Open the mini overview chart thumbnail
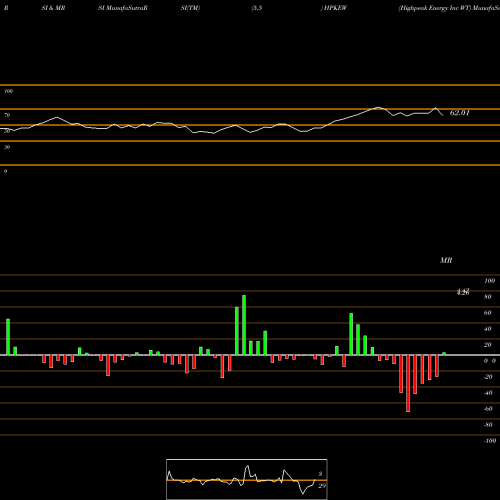 click(x=247, y=479)
